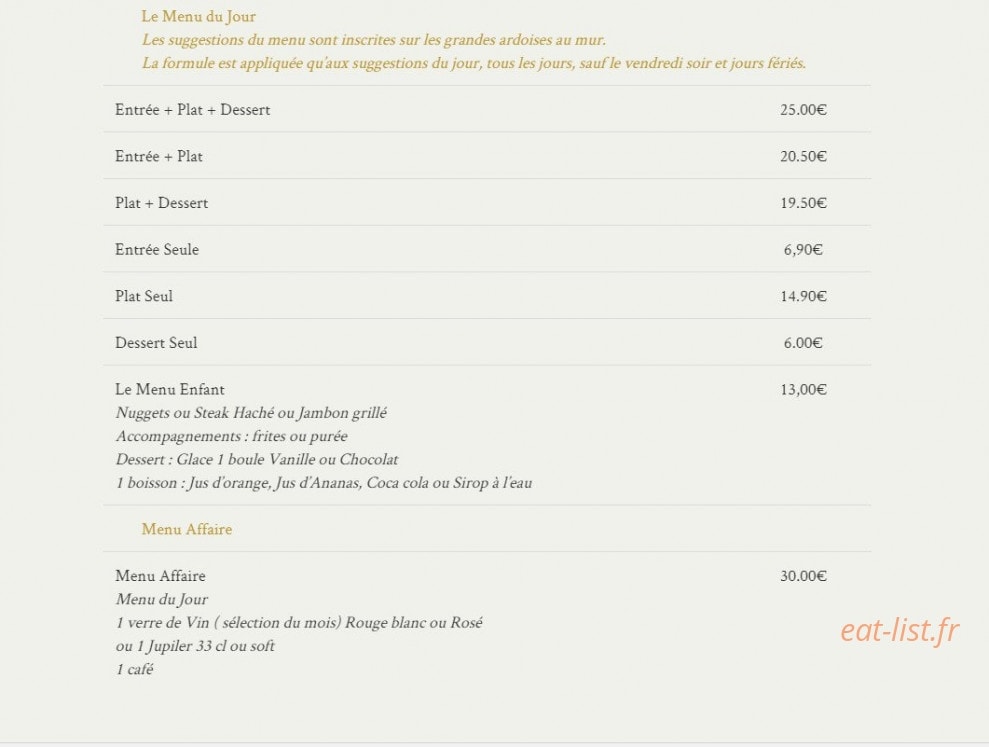Click the 20.50€ price
This screenshot has height=747, width=989.
[803, 156]
